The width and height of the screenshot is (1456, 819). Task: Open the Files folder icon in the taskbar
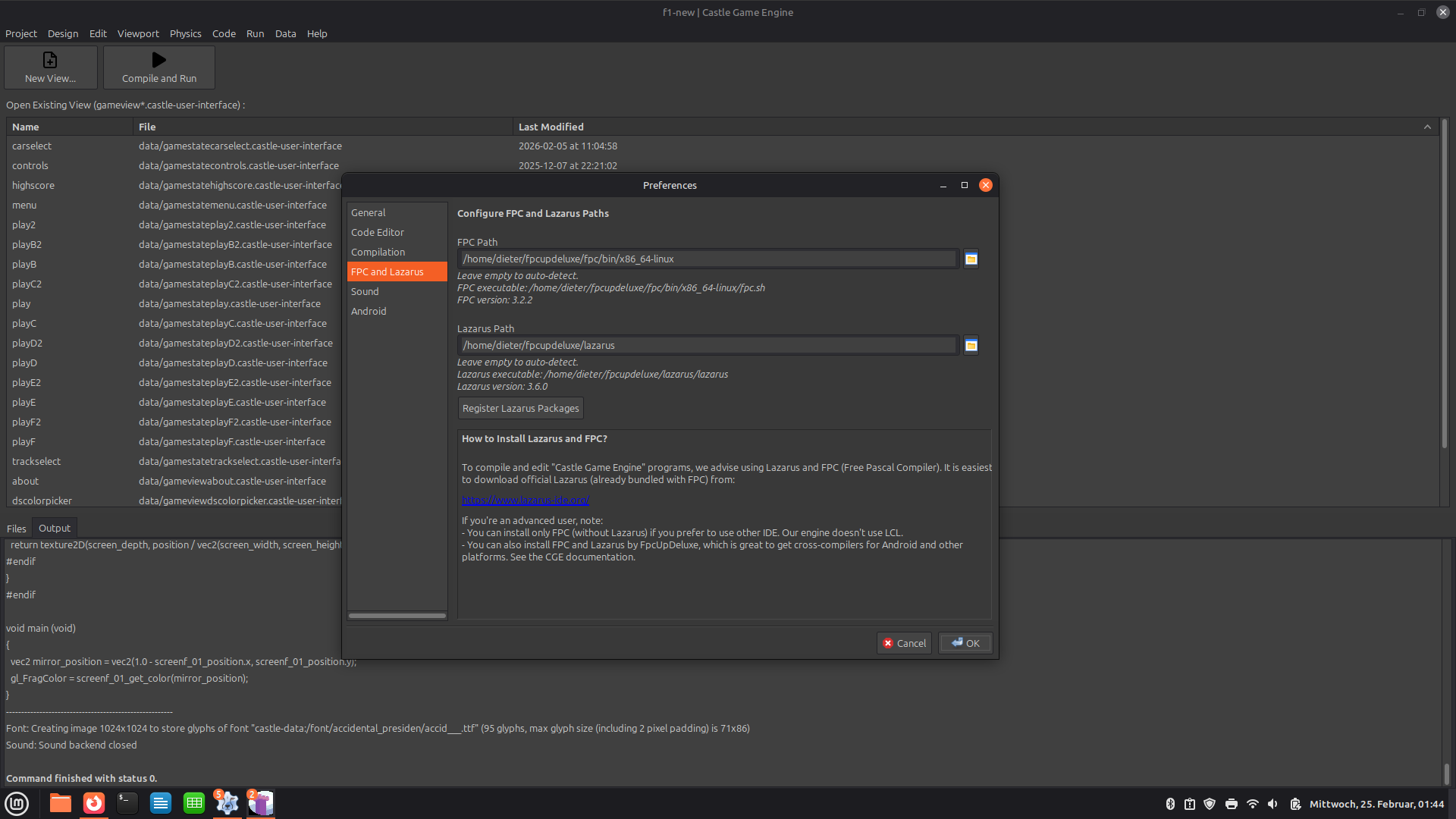click(x=61, y=803)
